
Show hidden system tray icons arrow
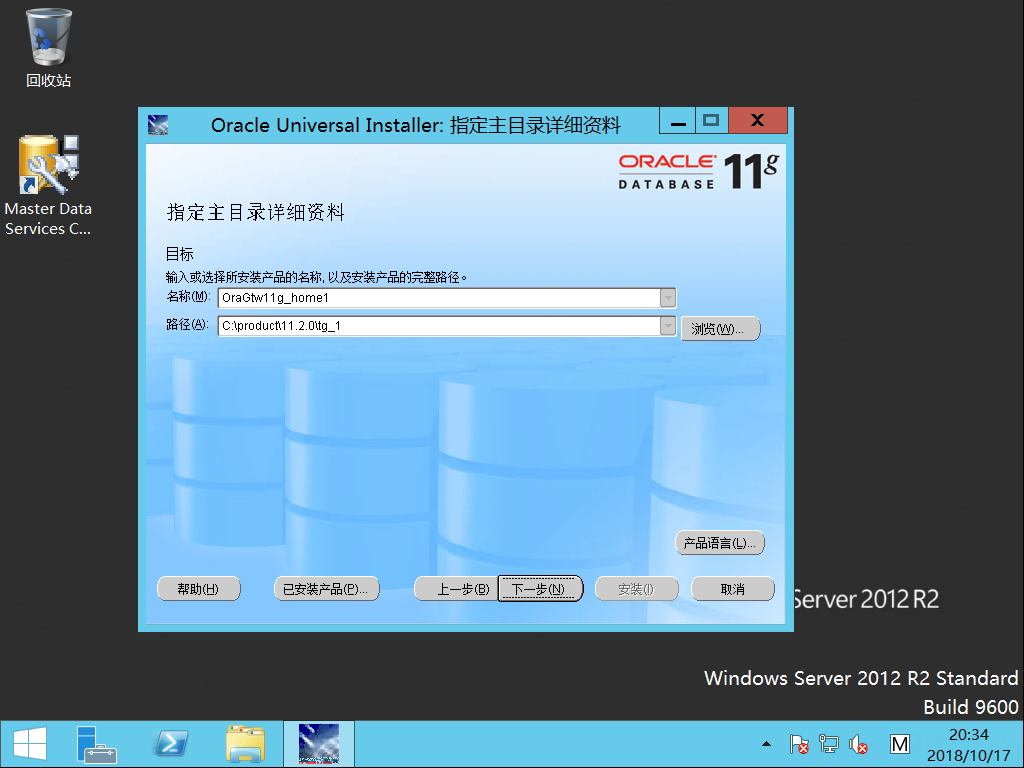(x=767, y=744)
